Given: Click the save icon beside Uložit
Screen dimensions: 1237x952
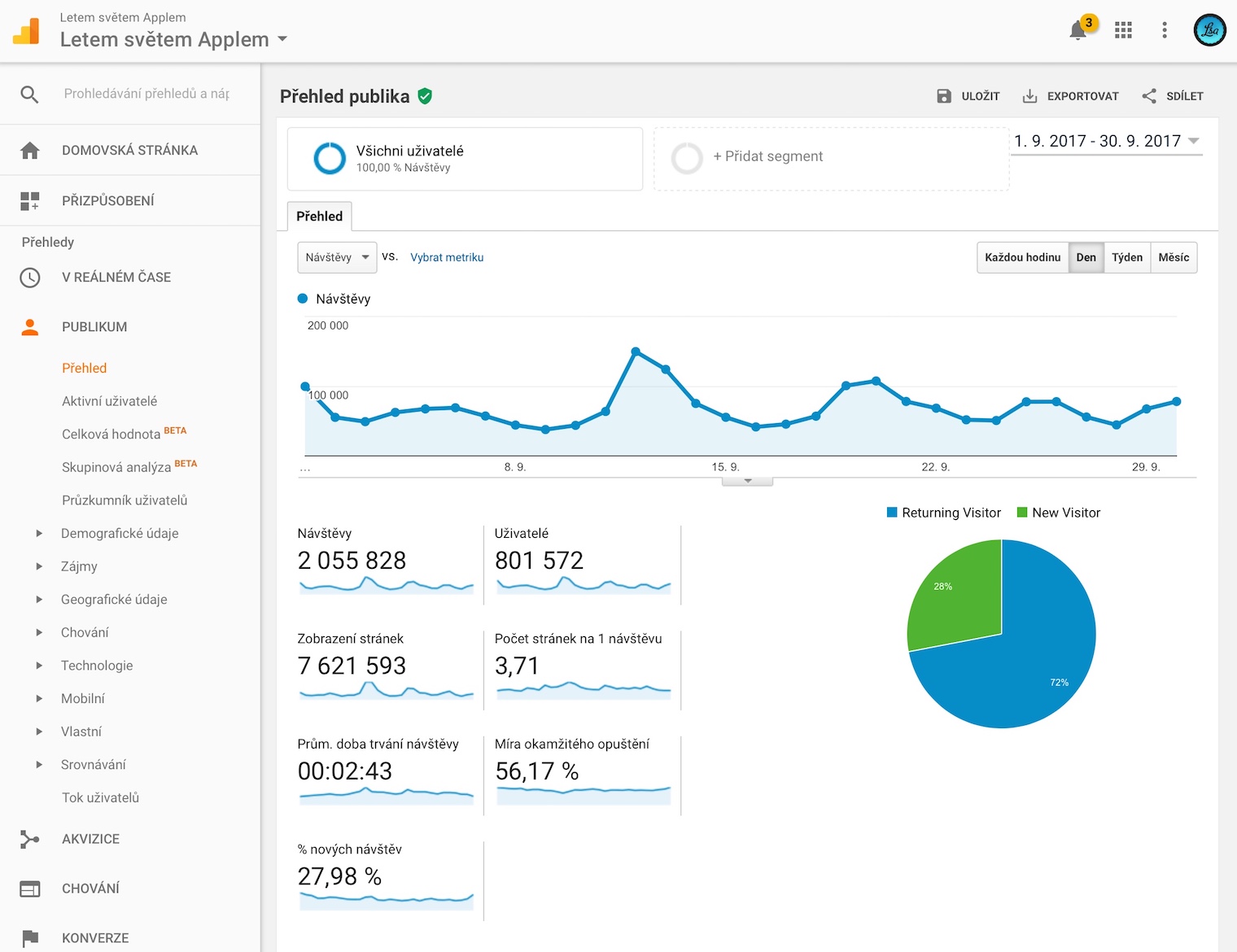Looking at the screenshot, I should tap(944, 96).
